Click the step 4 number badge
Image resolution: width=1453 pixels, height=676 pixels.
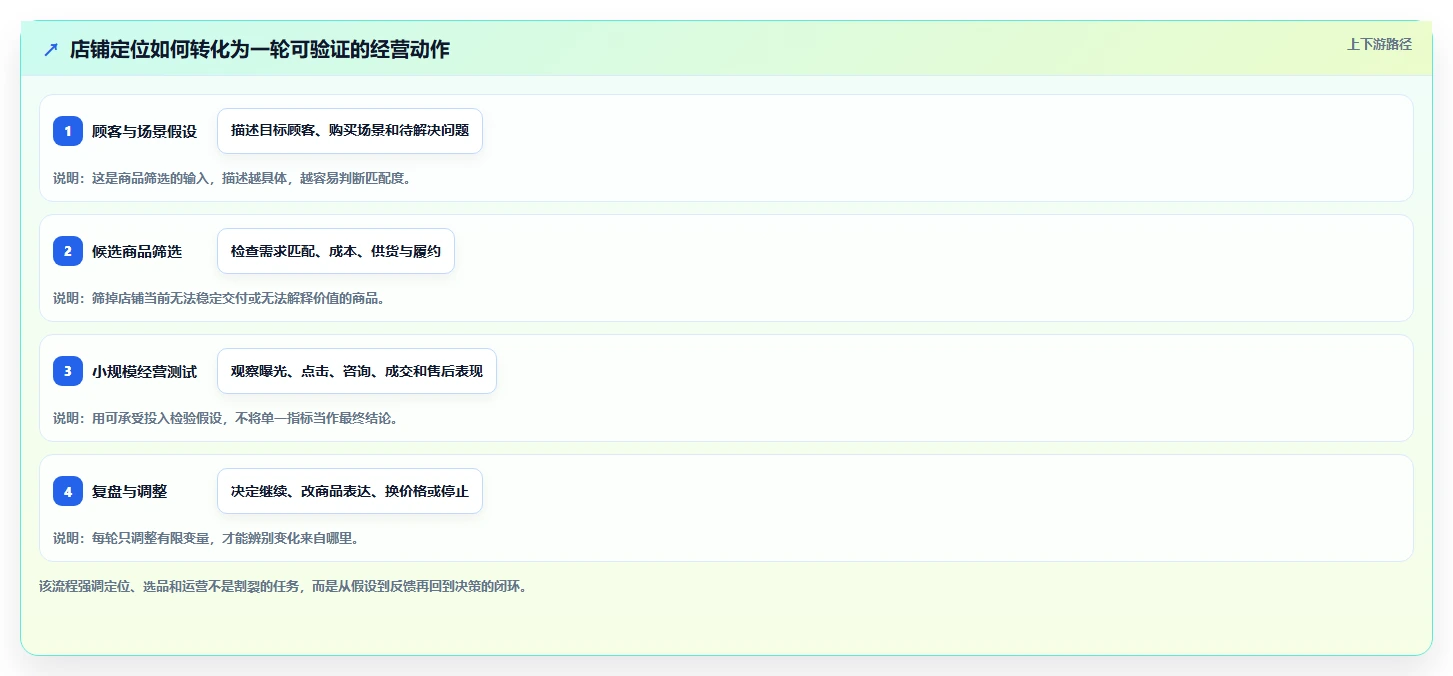(x=68, y=491)
